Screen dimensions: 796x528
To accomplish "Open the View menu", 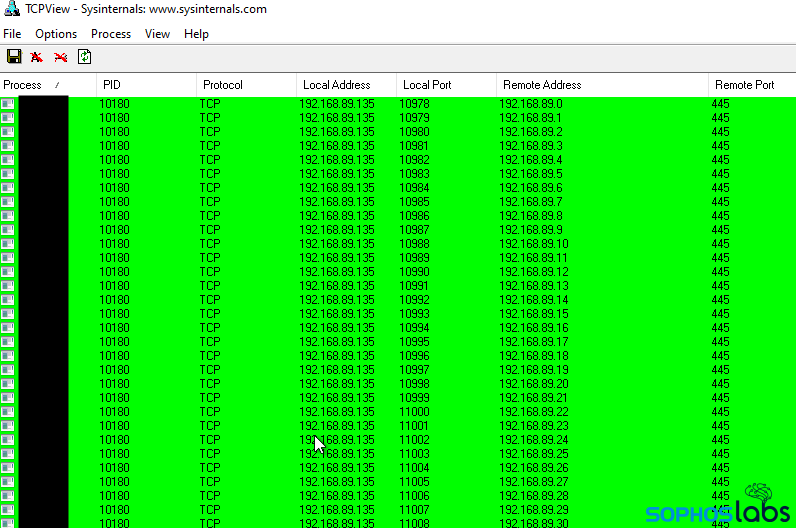I will [157, 34].
